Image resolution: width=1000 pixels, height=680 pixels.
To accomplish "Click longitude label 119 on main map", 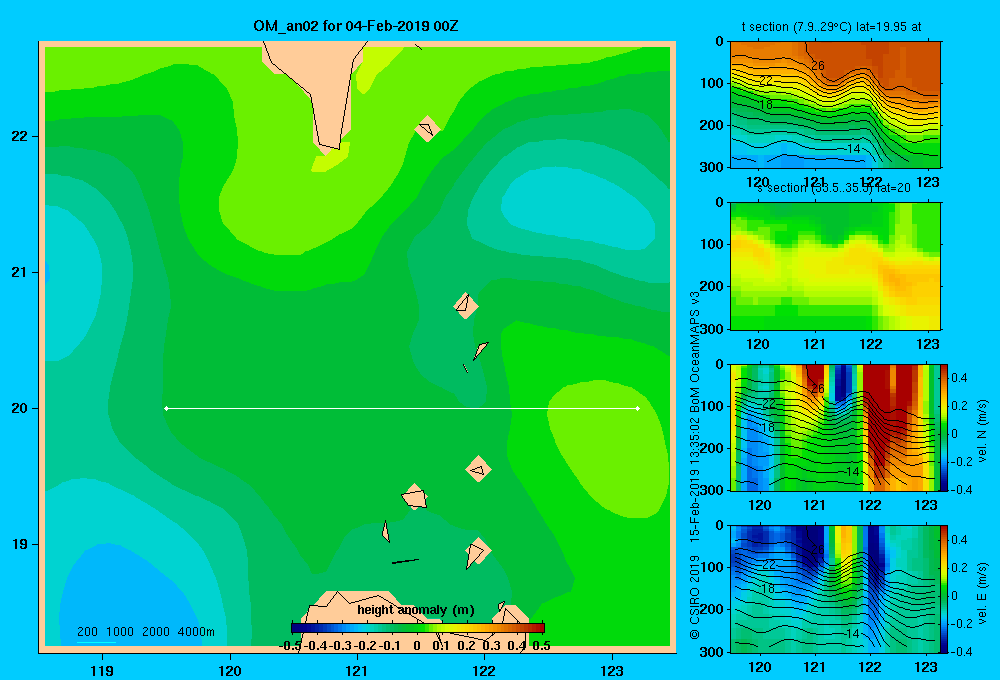I will pos(102,670).
